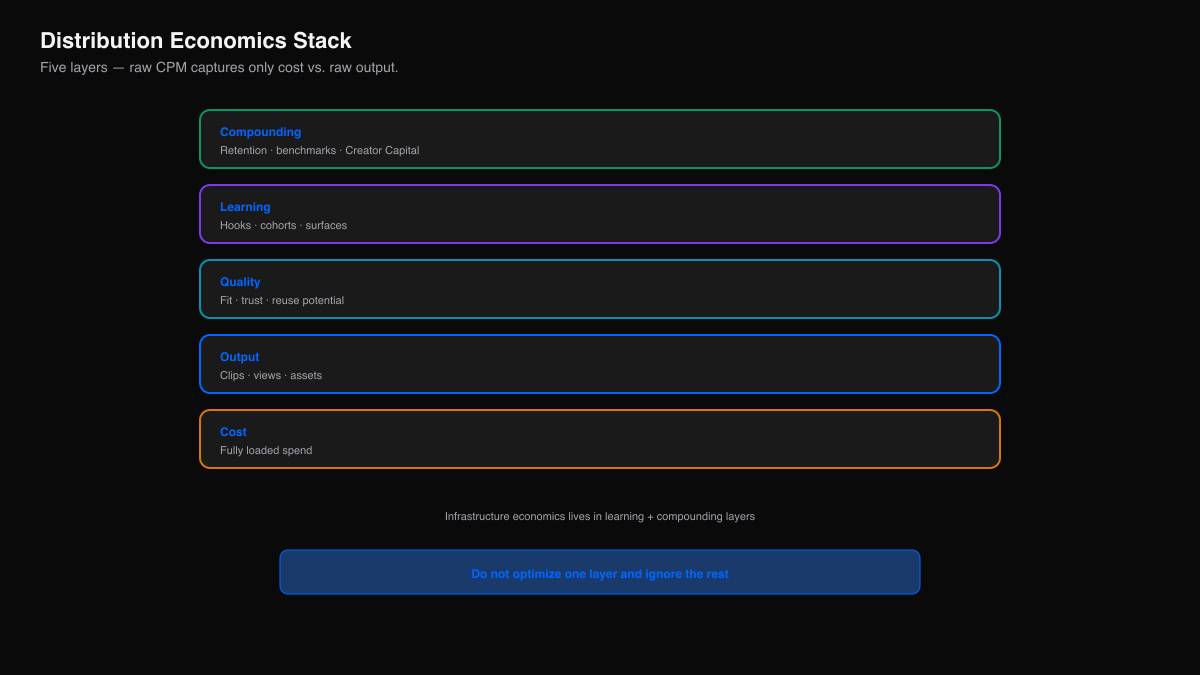
Task: Click the 'Distribution Economics Stack' title
Action: pyautogui.click(x=196, y=41)
